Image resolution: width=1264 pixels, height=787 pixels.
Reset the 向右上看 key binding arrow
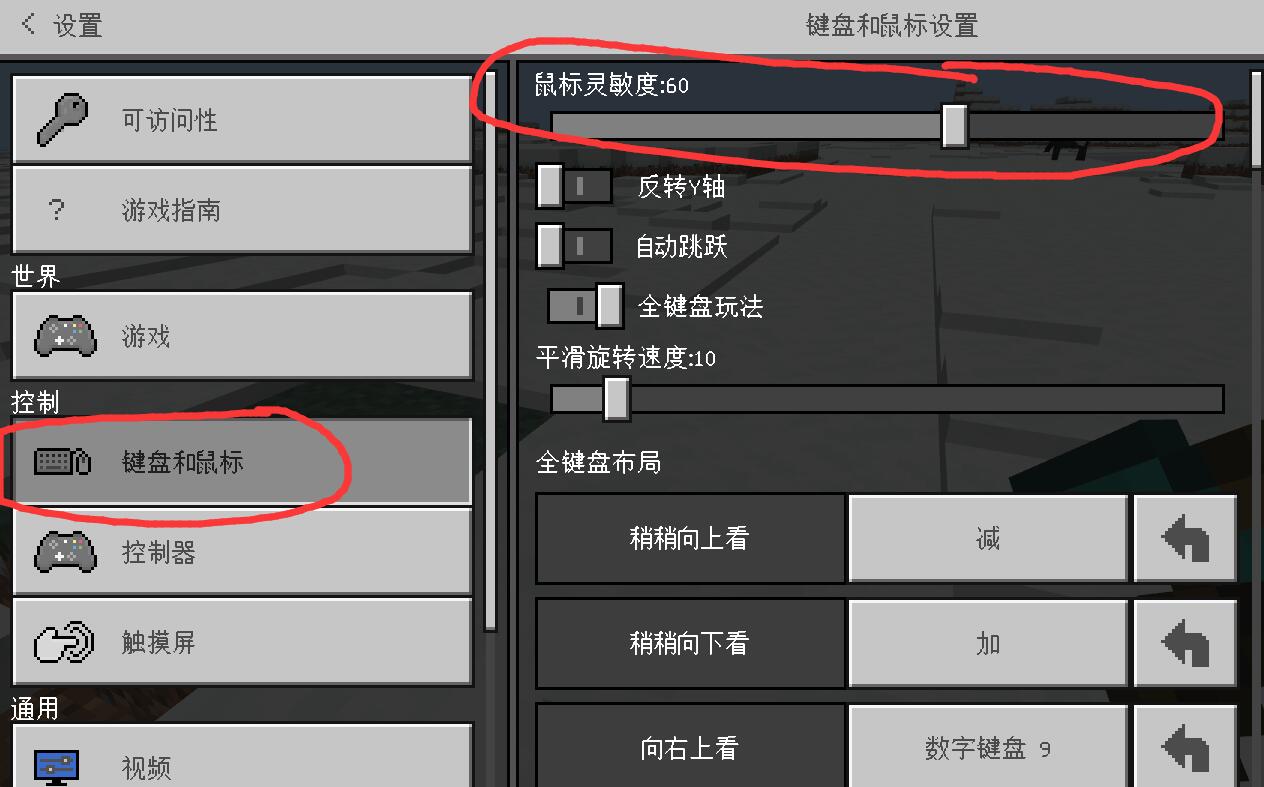tap(1185, 746)
